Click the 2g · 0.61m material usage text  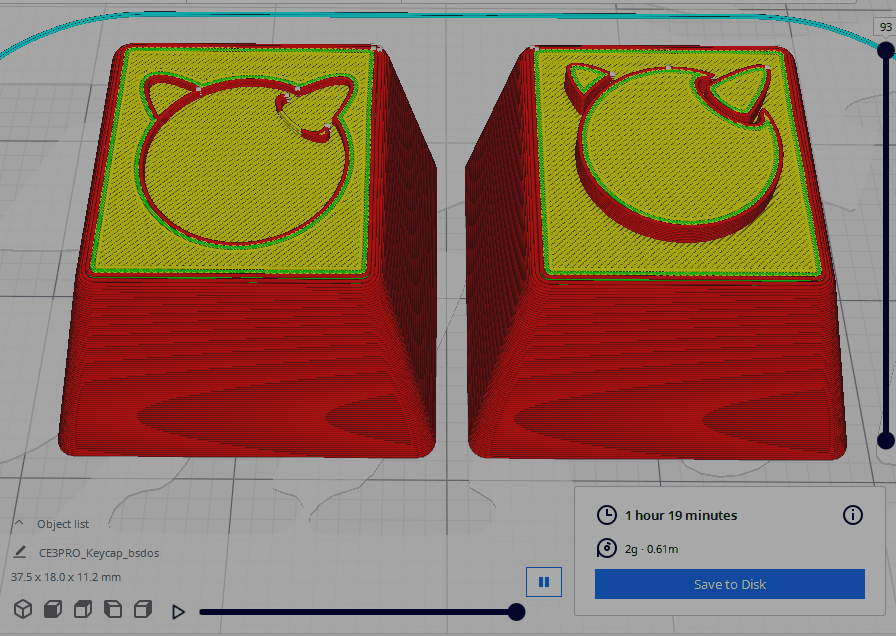[651, 549]
